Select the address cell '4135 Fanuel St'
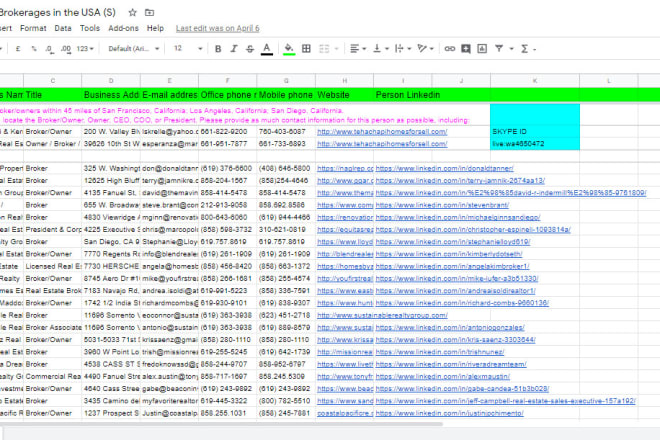Screen dimensions: 660x440 tap(111, 193)
